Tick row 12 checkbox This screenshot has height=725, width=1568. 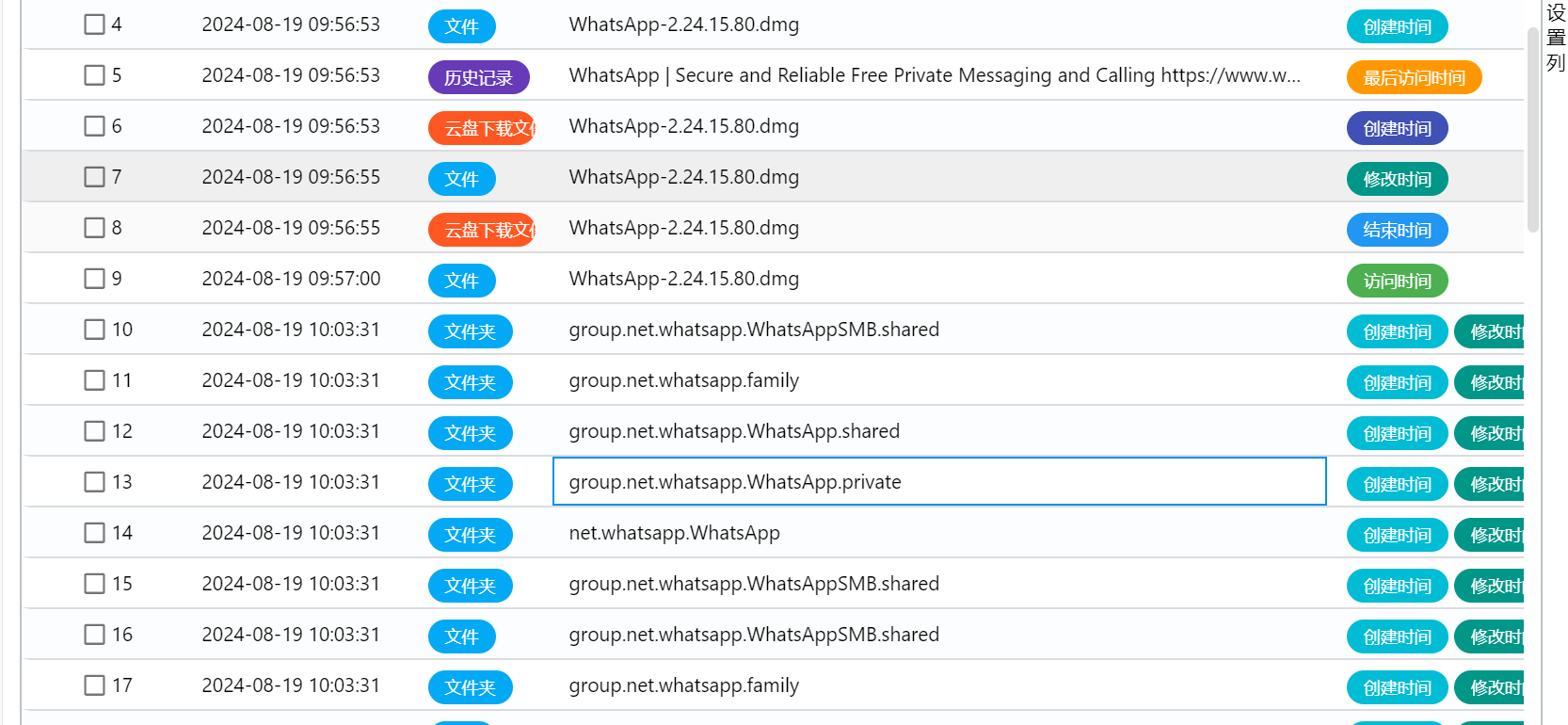coord(94,431)
